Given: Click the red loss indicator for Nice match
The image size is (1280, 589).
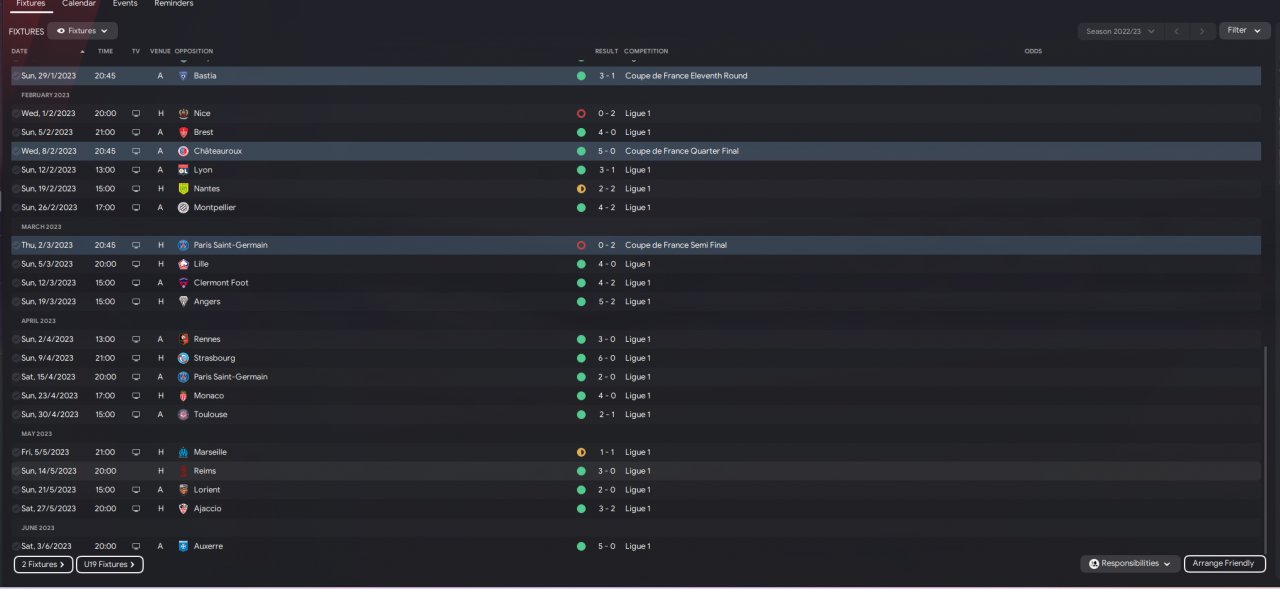Looking at the screenshot, I should coord(581,114).
